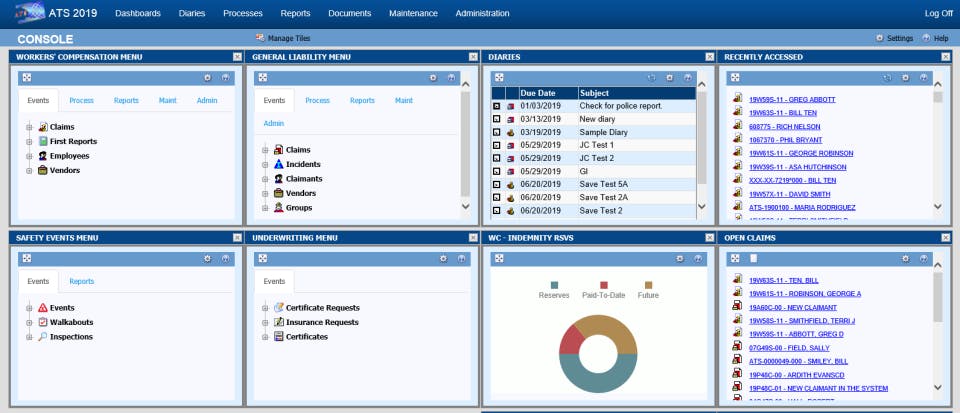Close the Workers' Compensation Menu tile
Viewport: 960px width, 413px height.
coord(238,57)
